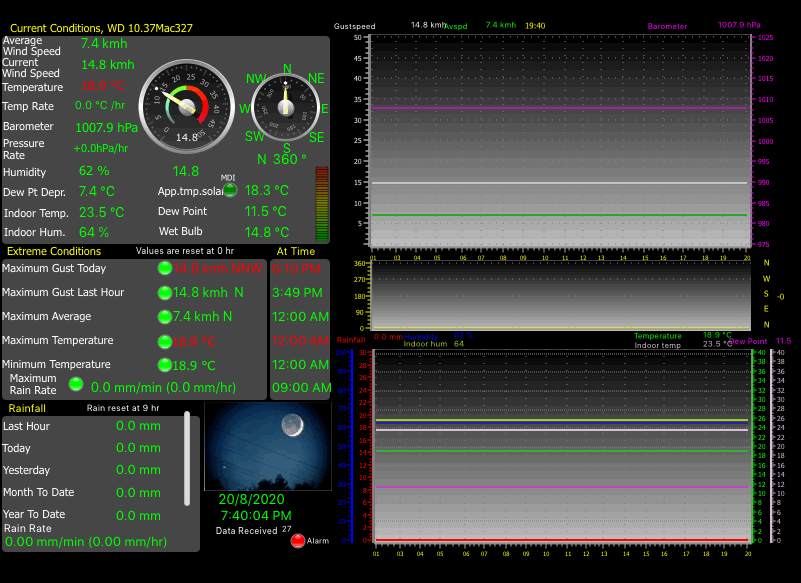Click the wind speed gauge dial
This screenshot has height=583, width=801.
click(x=186, y=106)
